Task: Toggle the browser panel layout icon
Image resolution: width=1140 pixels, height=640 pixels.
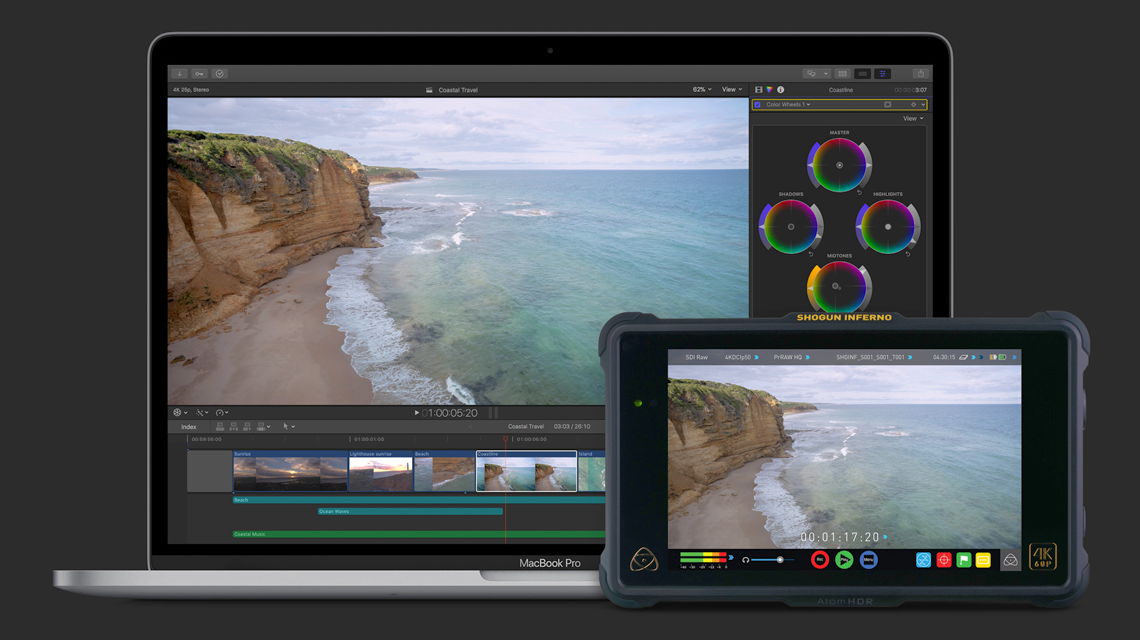Action: coord(843,73)
